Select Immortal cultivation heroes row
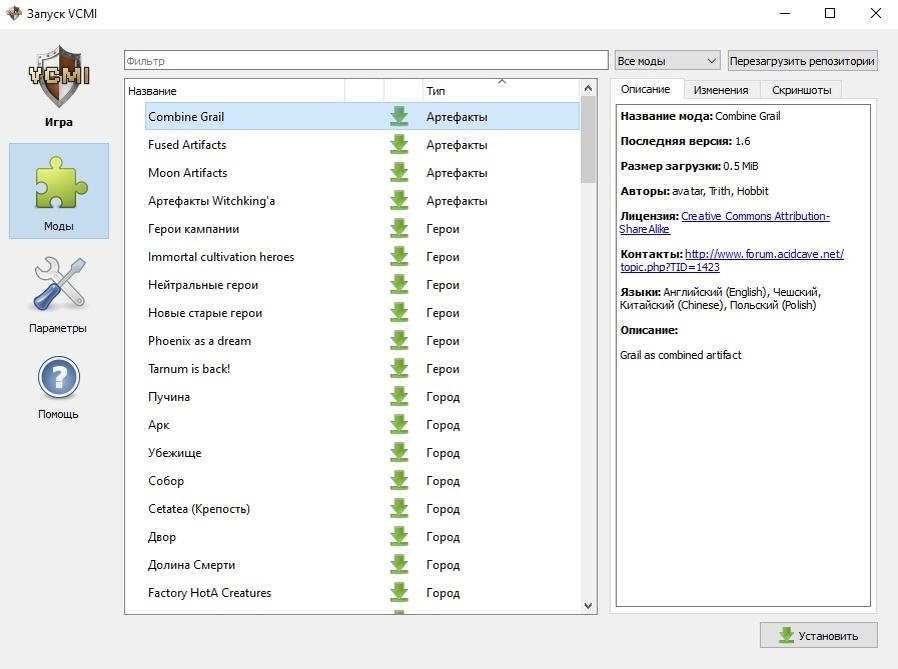 pyautogui.click(x=363, y=257)
